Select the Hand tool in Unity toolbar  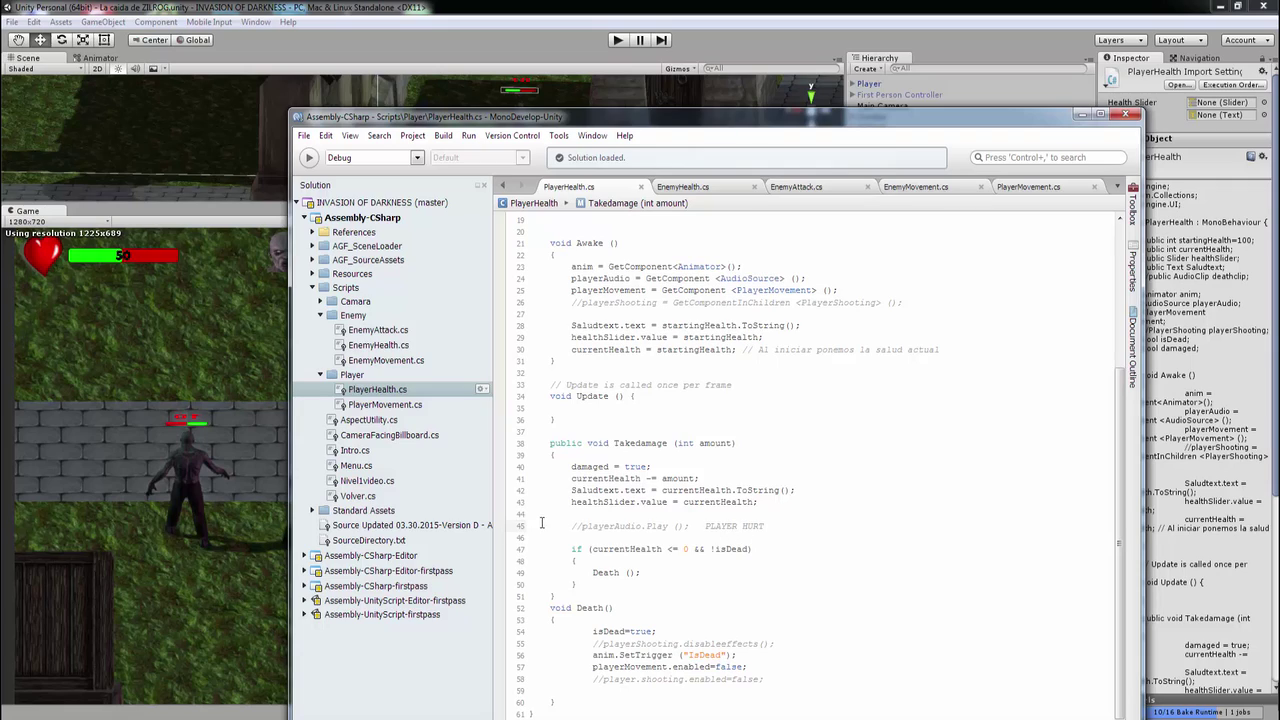coord(18,40)
